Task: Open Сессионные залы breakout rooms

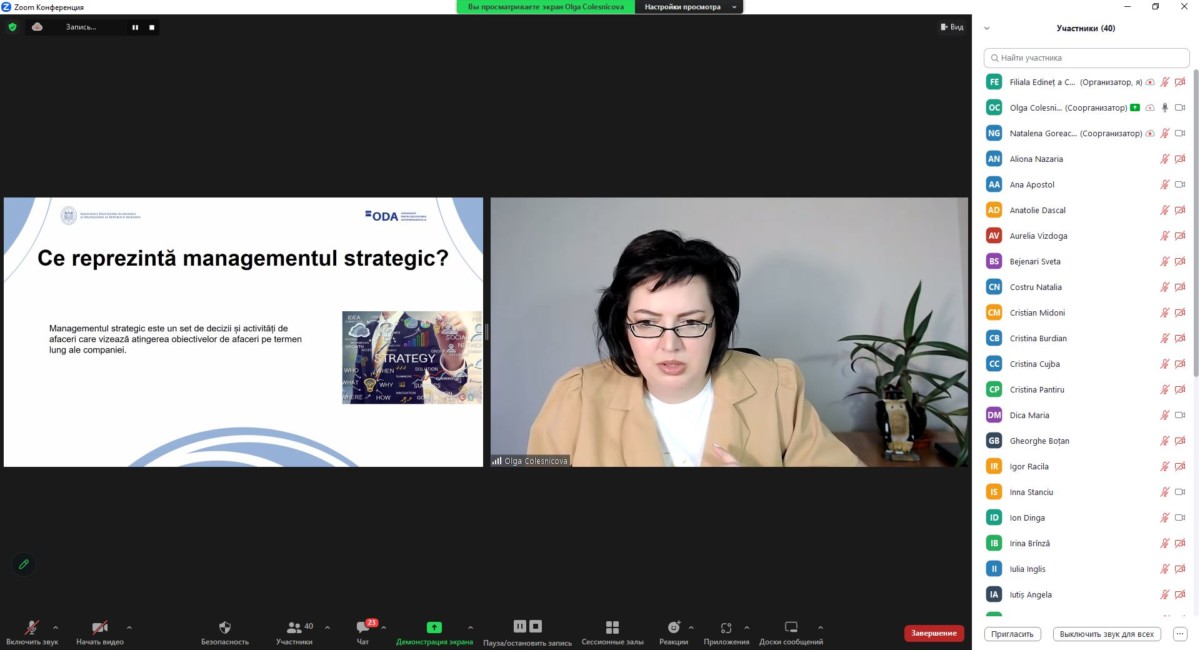Action: (x=612, y=632)
